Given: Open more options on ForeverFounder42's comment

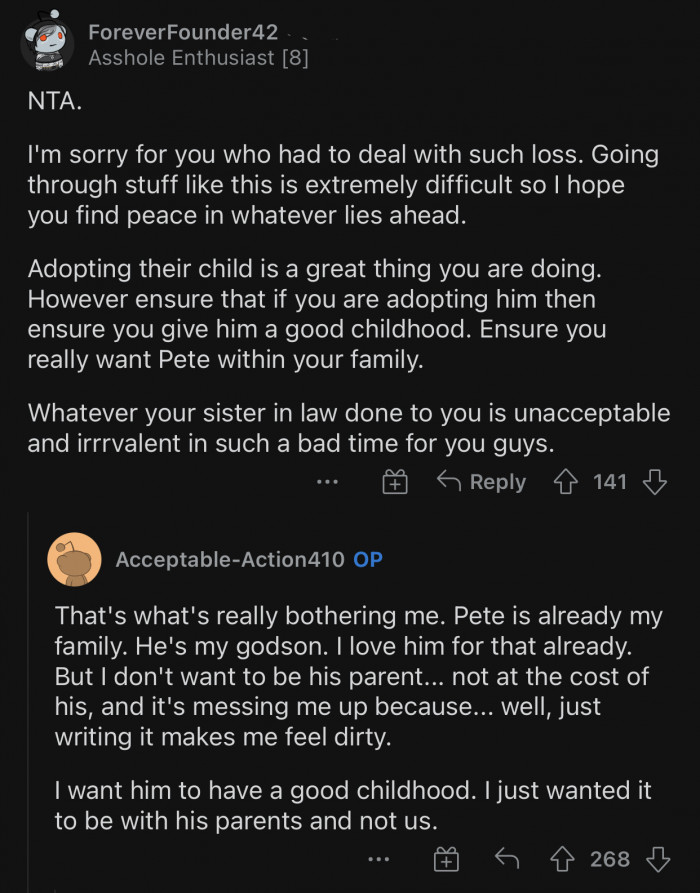Looking at the screenshot, I should (327, 482).
